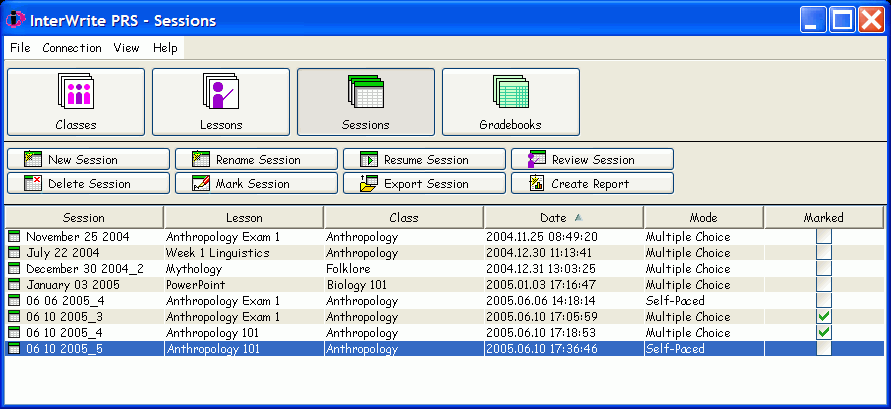The image size is (891, 409).
Task: Click date 2004.12.31 13:03:25
Action: 542,269
